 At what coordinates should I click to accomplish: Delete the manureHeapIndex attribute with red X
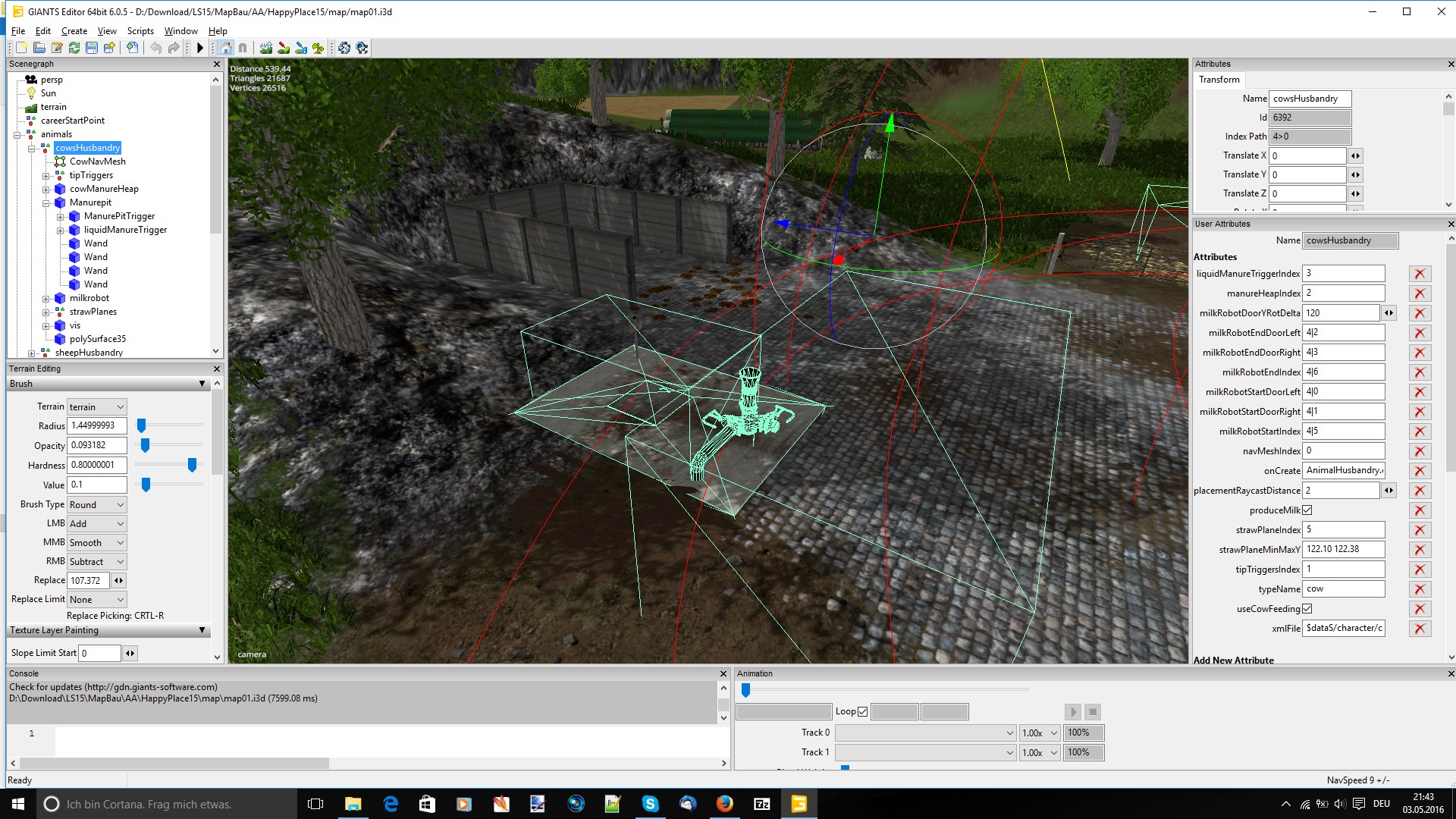click(1420, 293)
